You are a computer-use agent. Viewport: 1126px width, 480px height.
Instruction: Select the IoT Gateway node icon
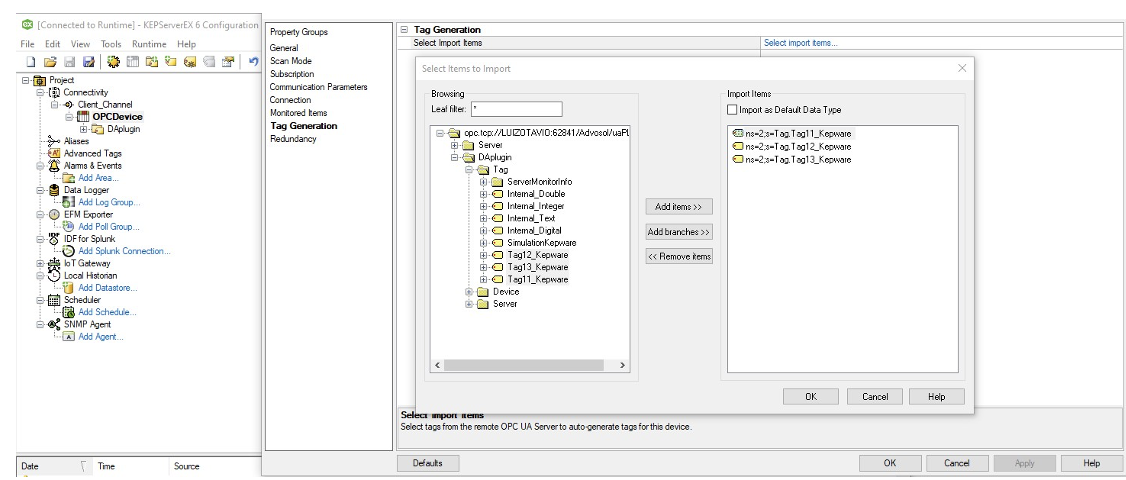pos(54,263)
